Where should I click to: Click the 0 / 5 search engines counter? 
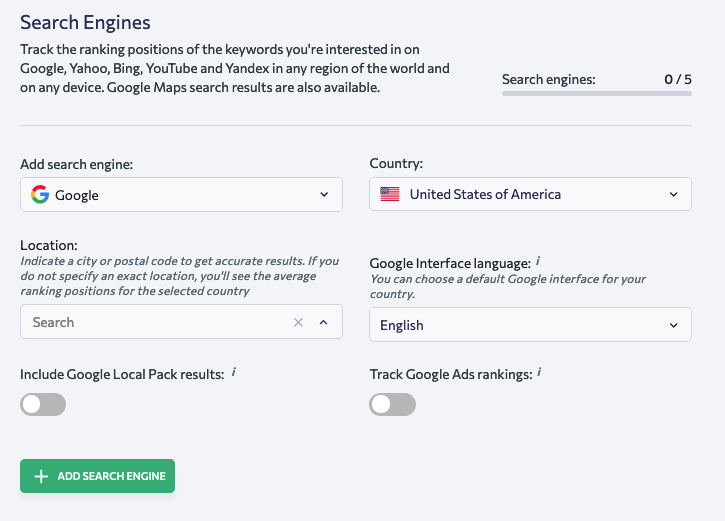pos(678,80)
